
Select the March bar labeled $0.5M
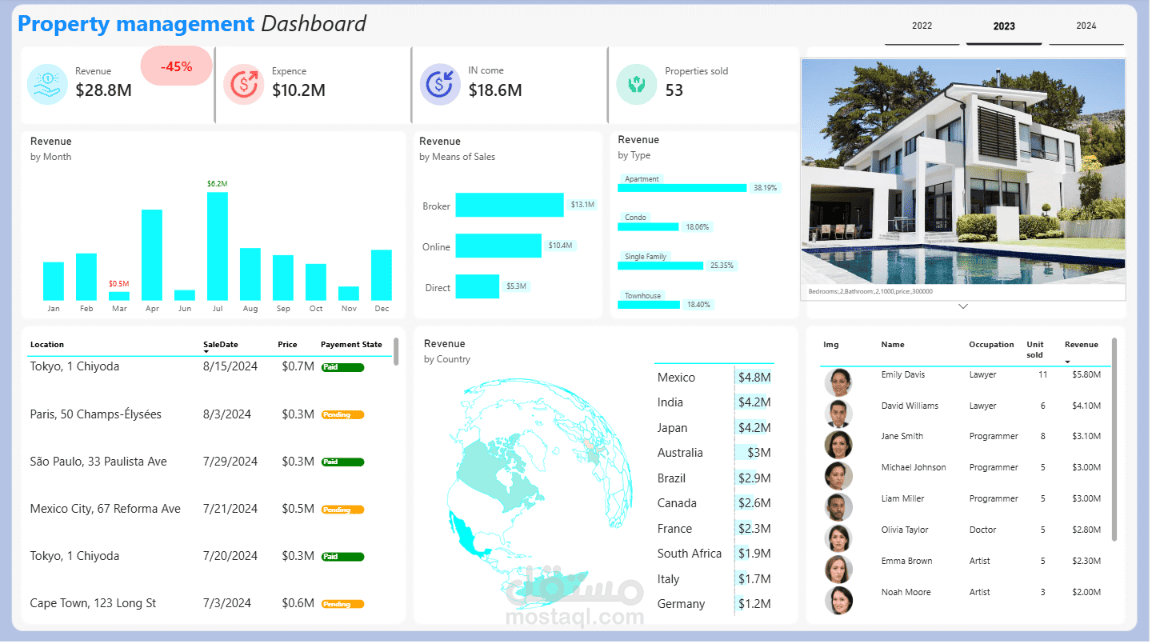click(119, 296)
